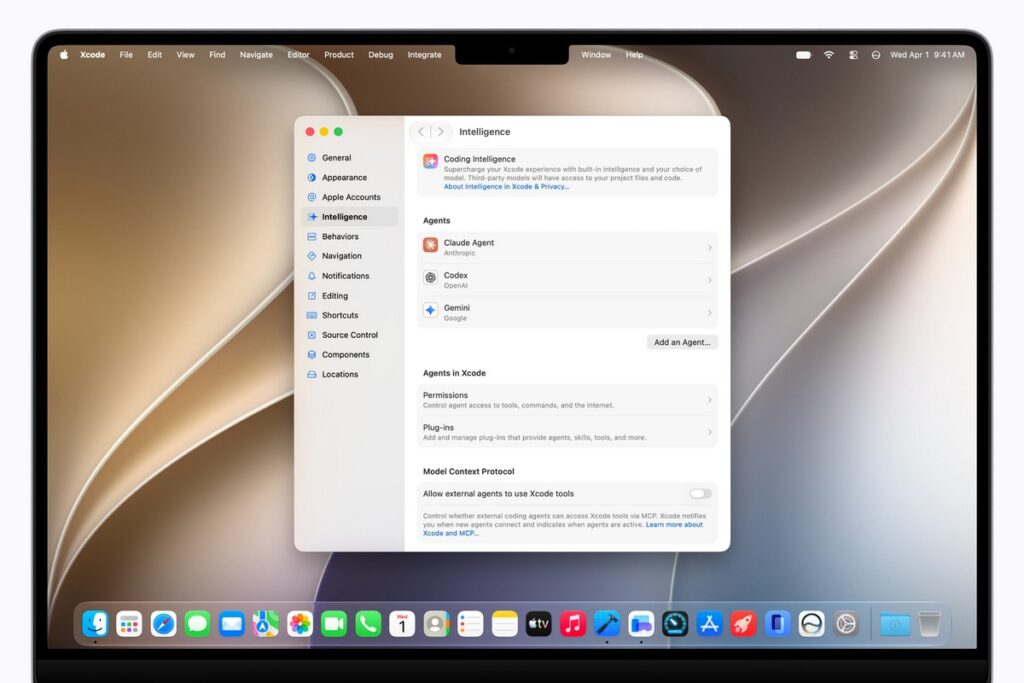Screen dimensions: 1024x683
Task: Select Intelligence in the settings sidebar
Action: click(349, 217)
